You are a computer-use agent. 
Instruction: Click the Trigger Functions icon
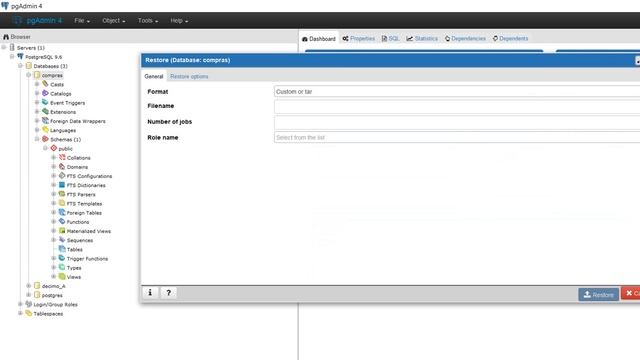[62, 258]
